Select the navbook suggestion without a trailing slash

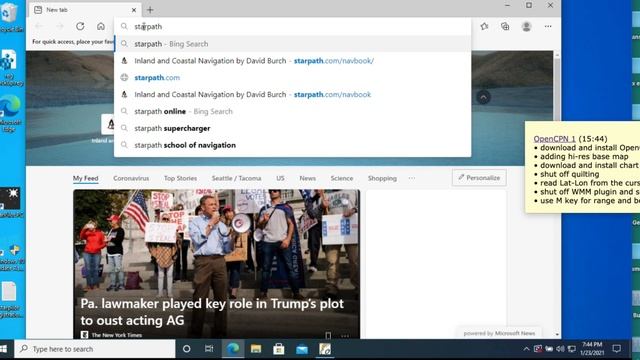pyautogui.click(x=292, y=94)
